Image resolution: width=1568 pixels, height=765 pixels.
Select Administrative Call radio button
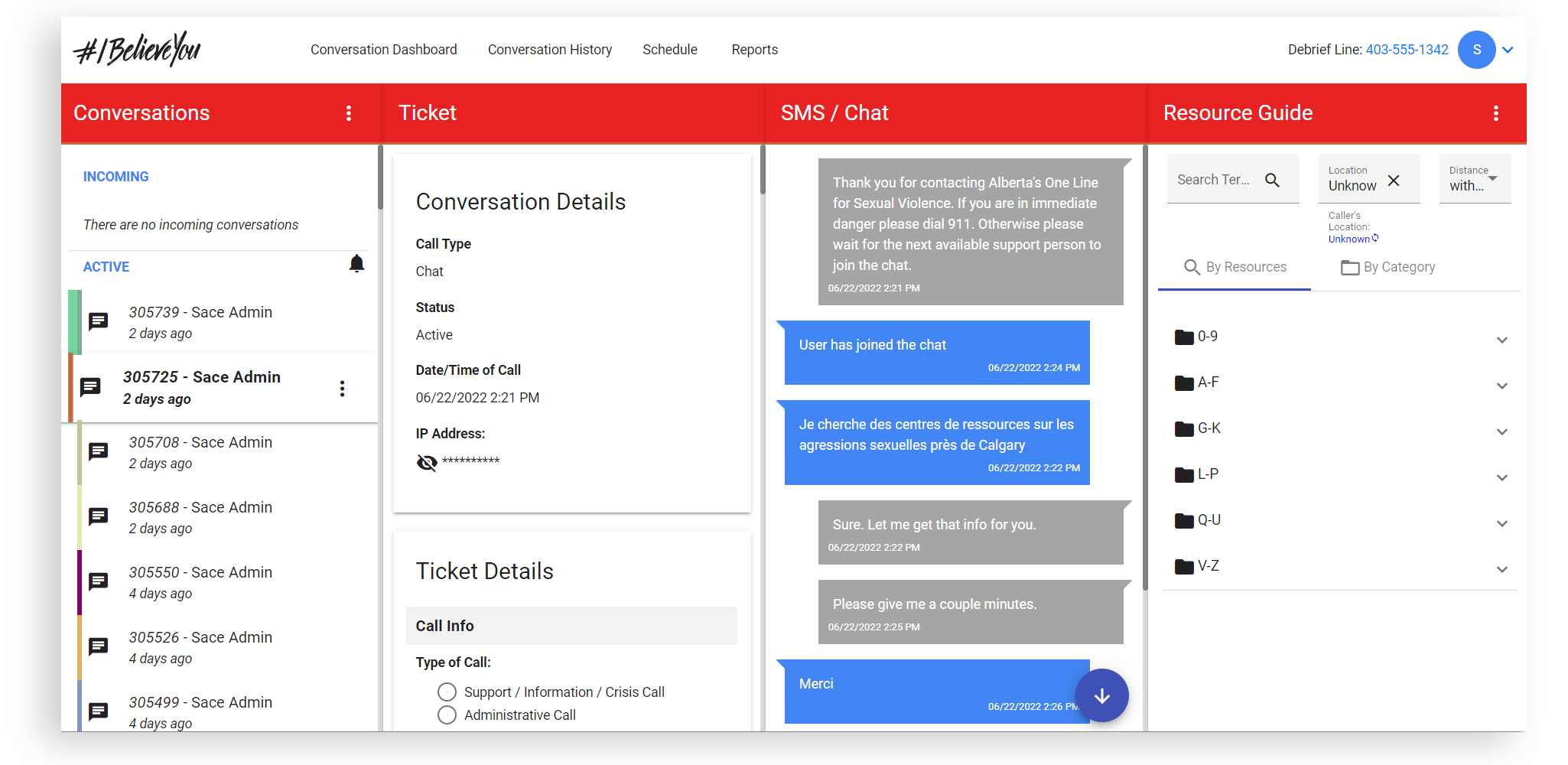447,715
